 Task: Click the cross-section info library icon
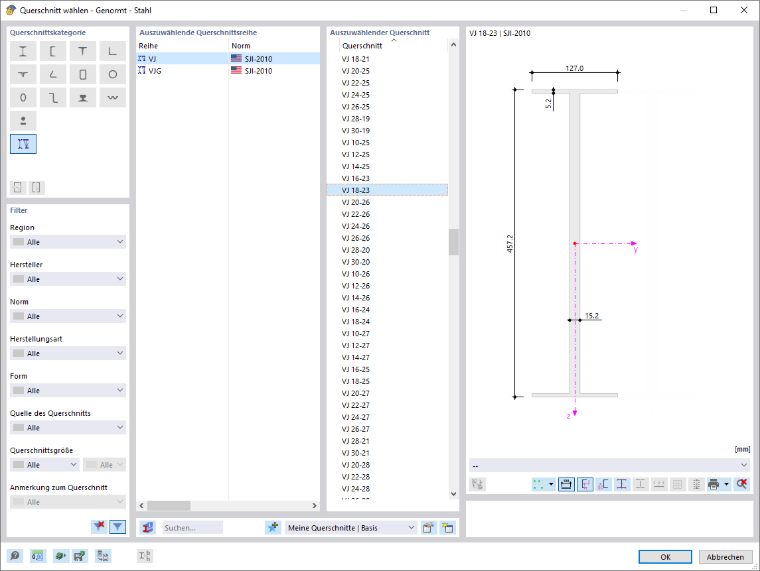tap(148, 527)
